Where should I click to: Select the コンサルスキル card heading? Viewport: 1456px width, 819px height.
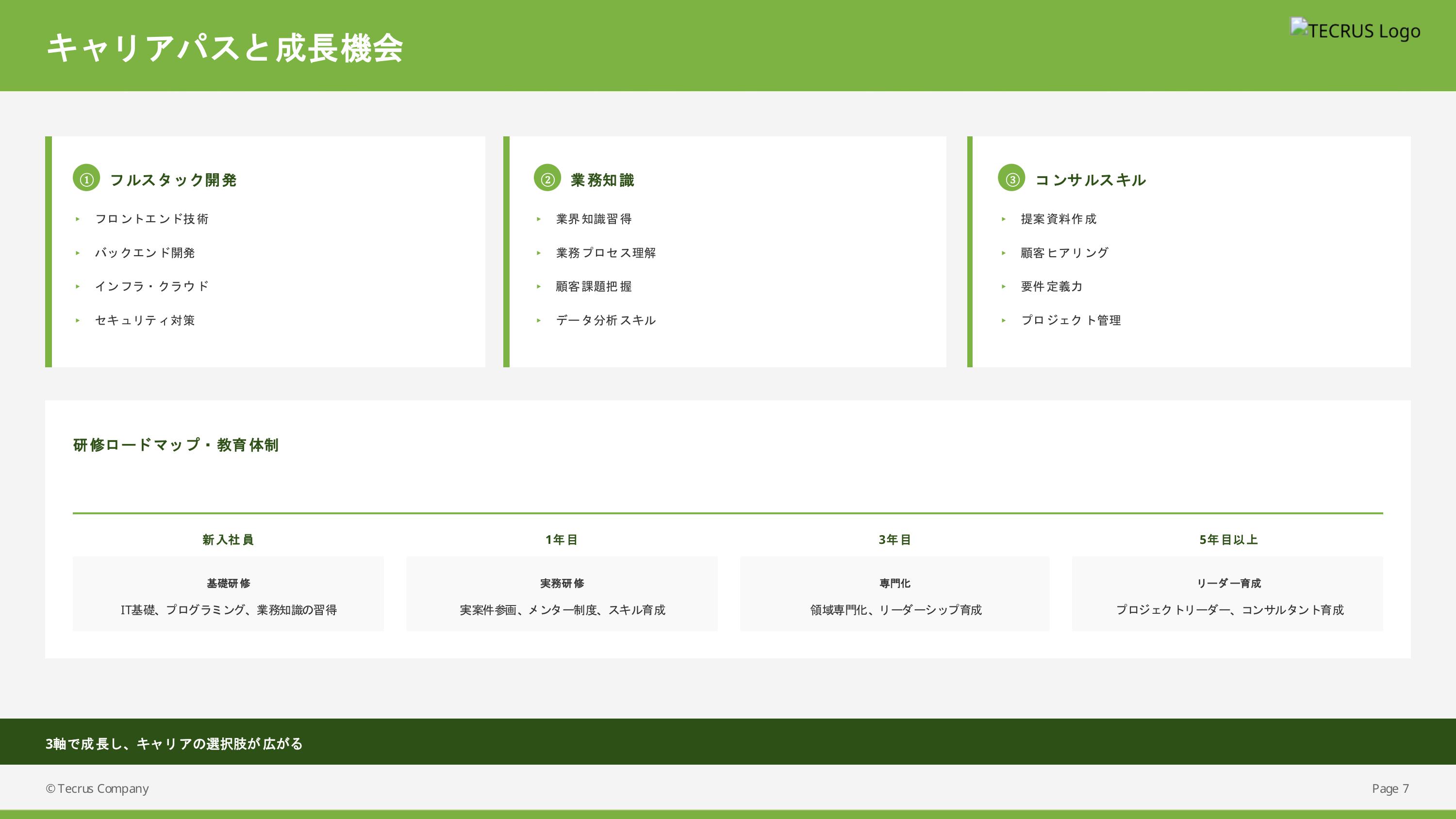(x=1090, y=180)
